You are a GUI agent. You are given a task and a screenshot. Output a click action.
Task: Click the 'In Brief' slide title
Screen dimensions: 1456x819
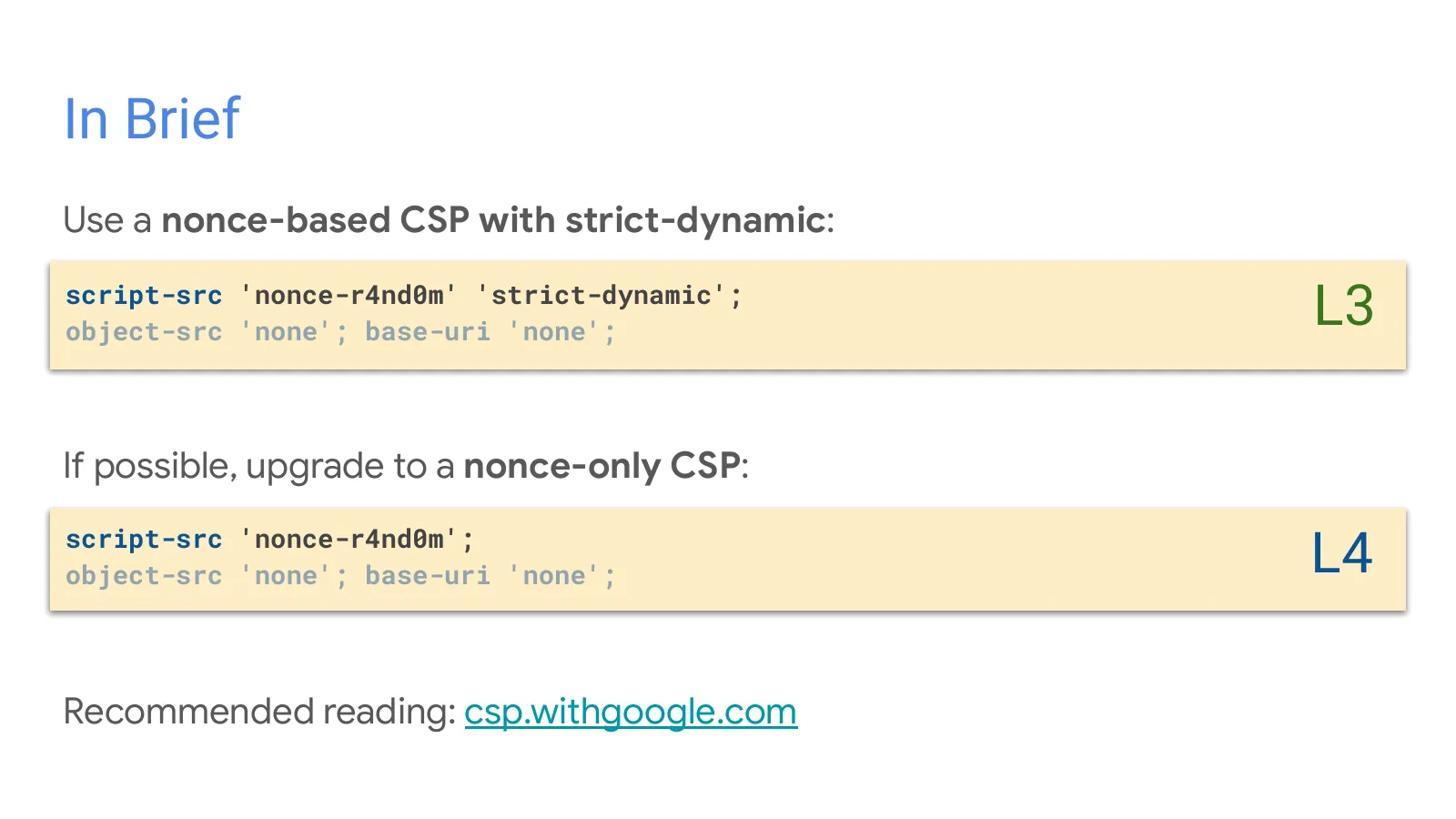click(152, 118)
